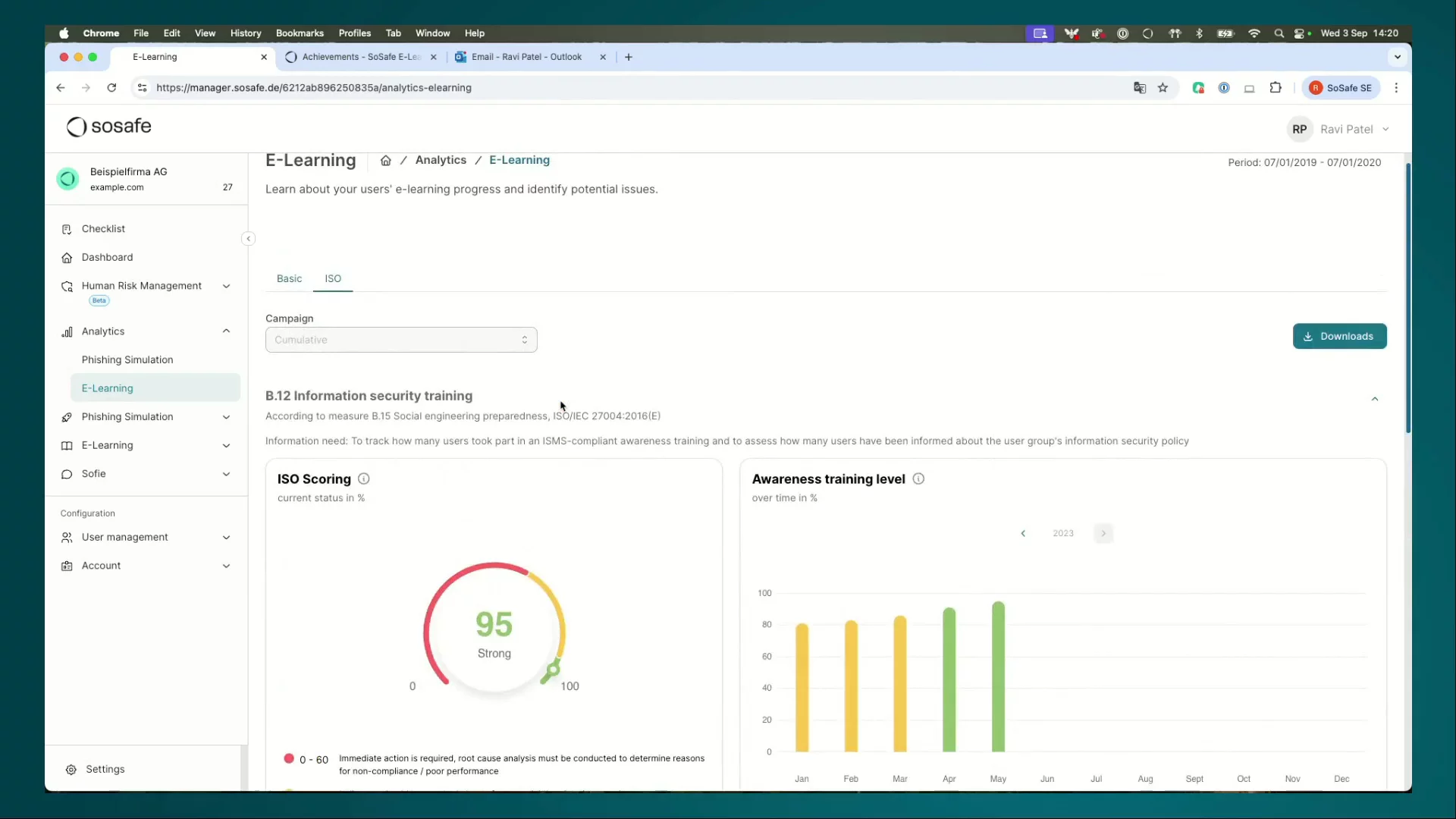Click the January bar in chart
This screenshot has height=819, width=1456.
[802, 688]
